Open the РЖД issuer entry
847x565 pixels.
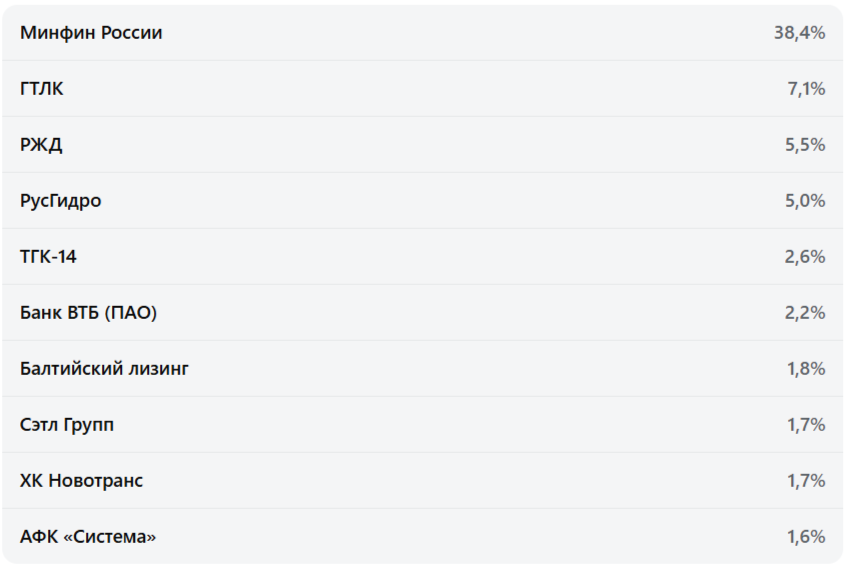coord(41,145)
